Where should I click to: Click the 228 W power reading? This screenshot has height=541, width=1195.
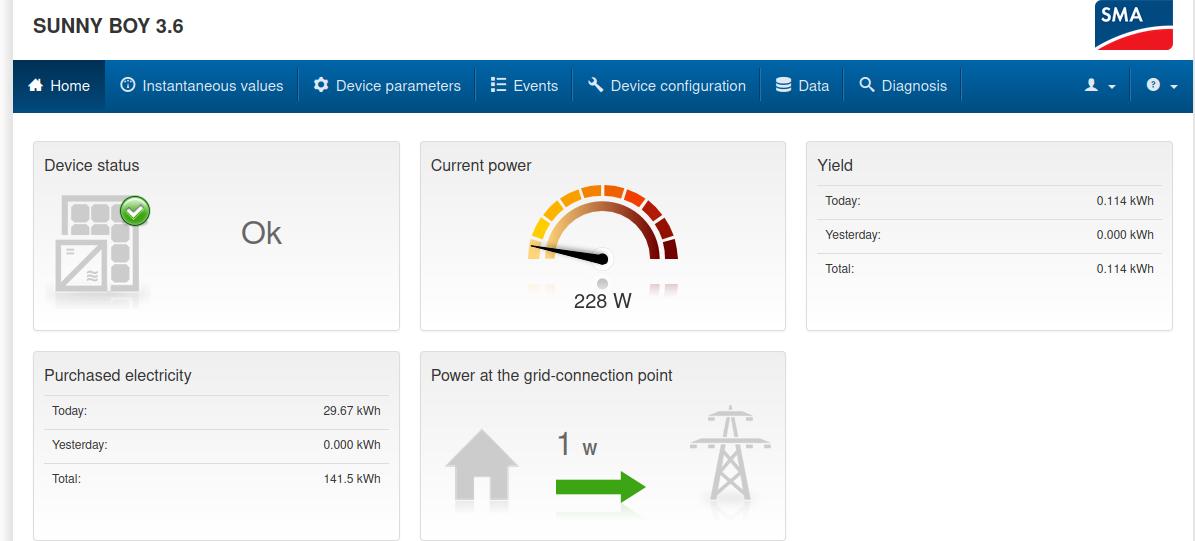(602, 301)
